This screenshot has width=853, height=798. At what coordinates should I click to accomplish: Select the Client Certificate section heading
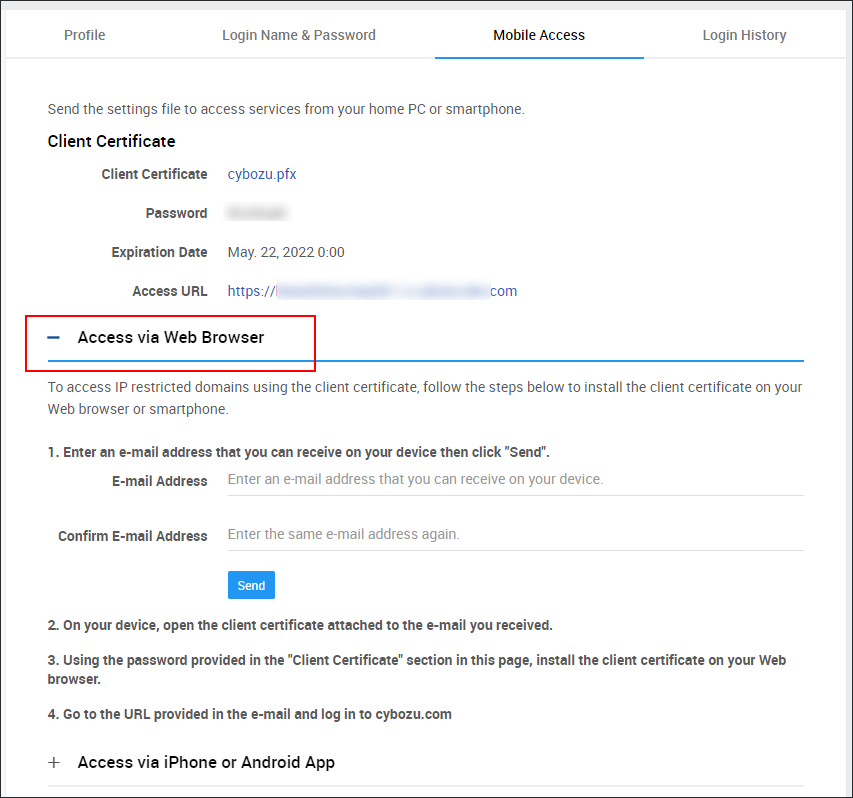(111, 141)
